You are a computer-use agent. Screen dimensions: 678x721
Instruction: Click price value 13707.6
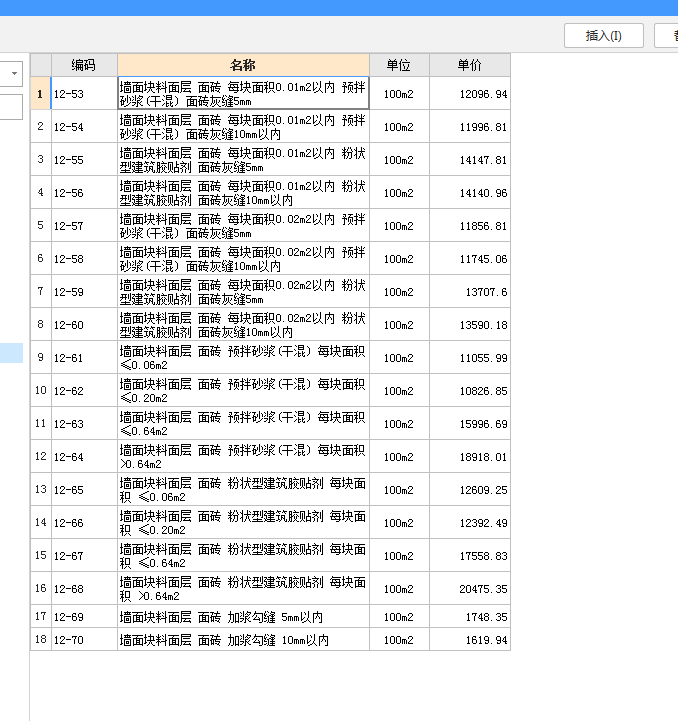(486, 292)
